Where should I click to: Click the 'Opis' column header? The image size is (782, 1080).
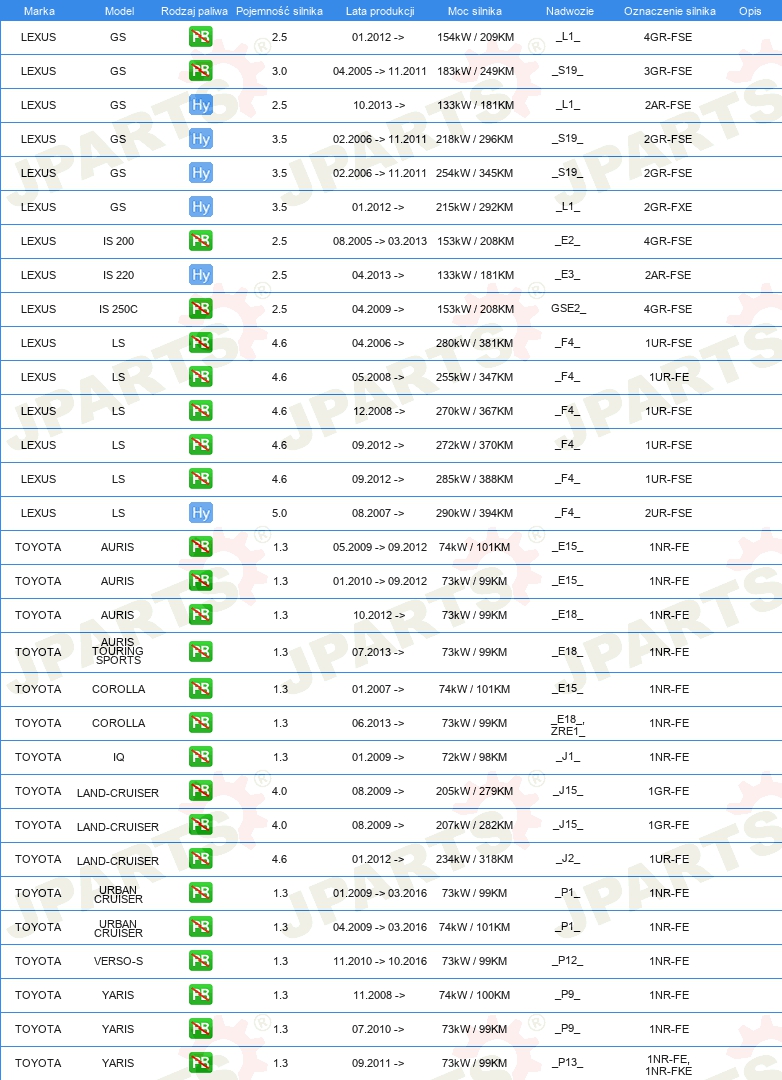(x=750, y=11)
